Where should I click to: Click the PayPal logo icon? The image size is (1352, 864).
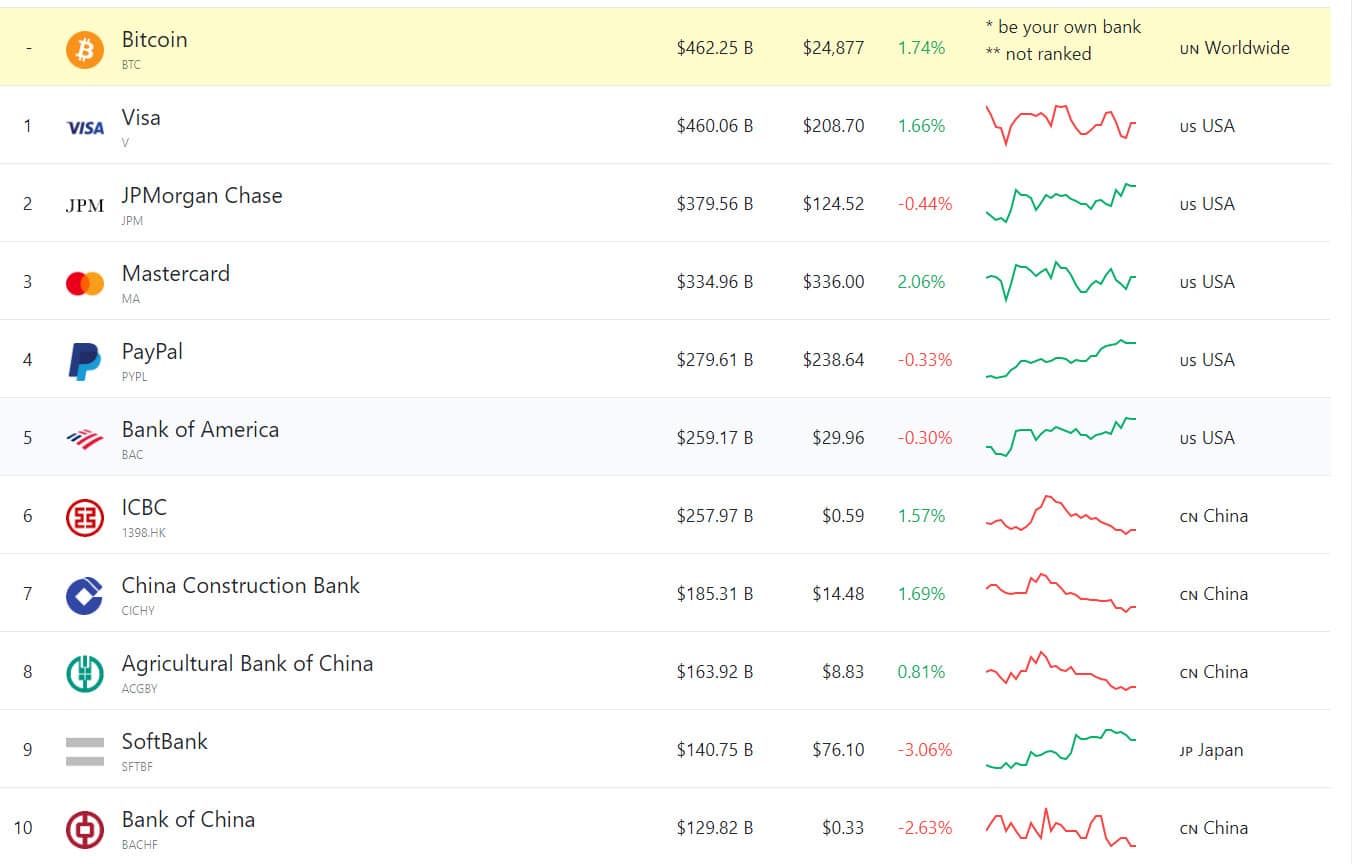point(85,361)
